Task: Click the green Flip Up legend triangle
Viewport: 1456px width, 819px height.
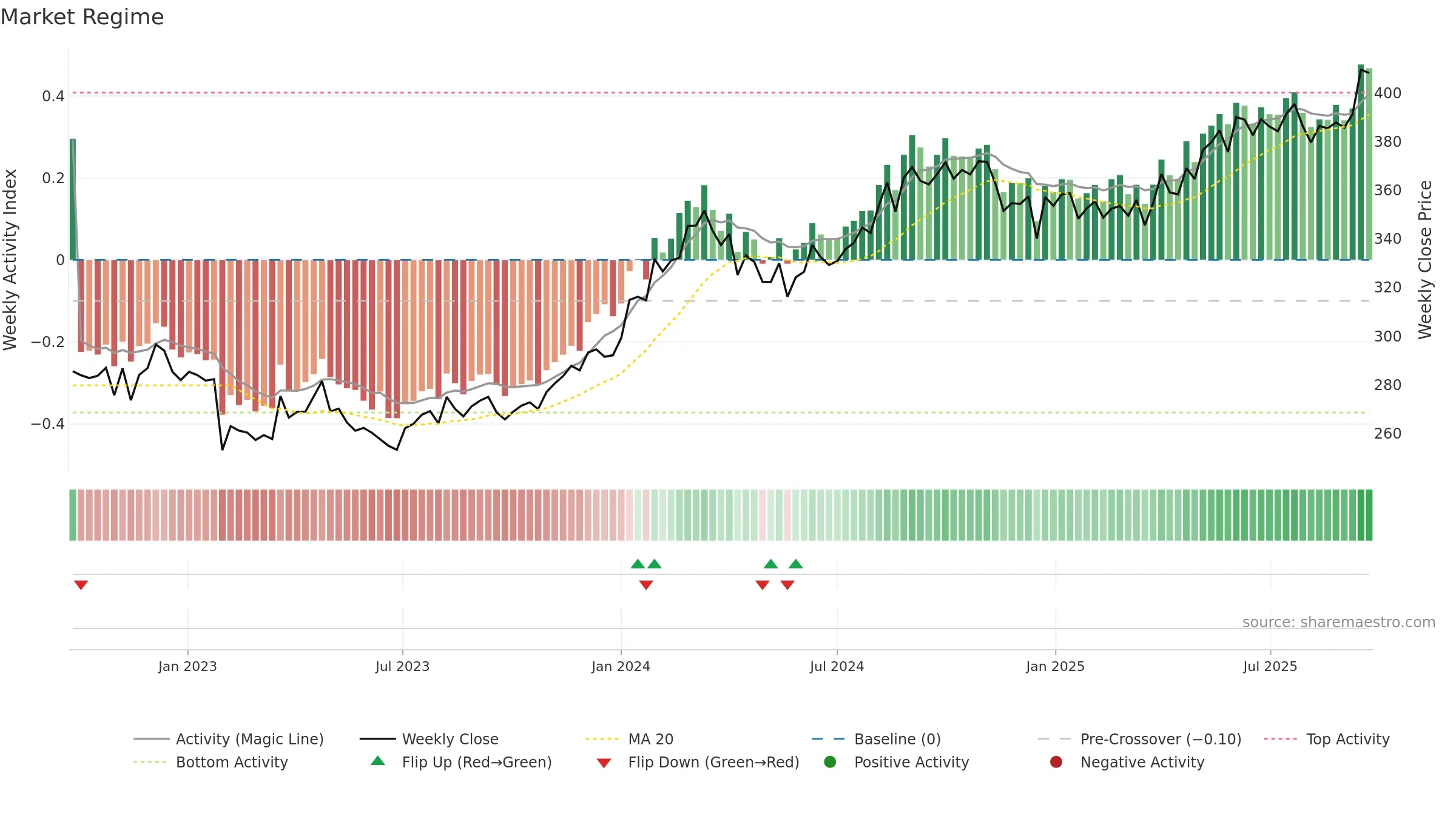Action: (378, 761)
